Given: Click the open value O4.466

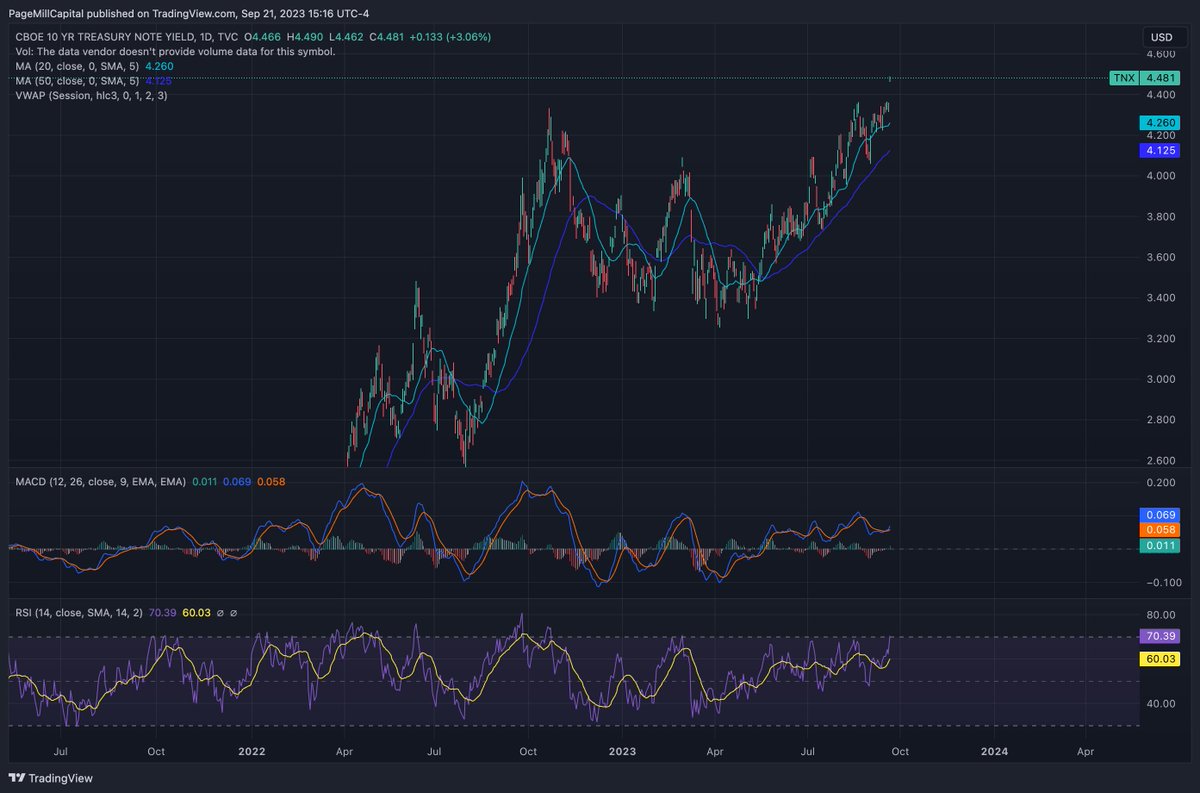Looking at the screenshot, I should (260, 37).
